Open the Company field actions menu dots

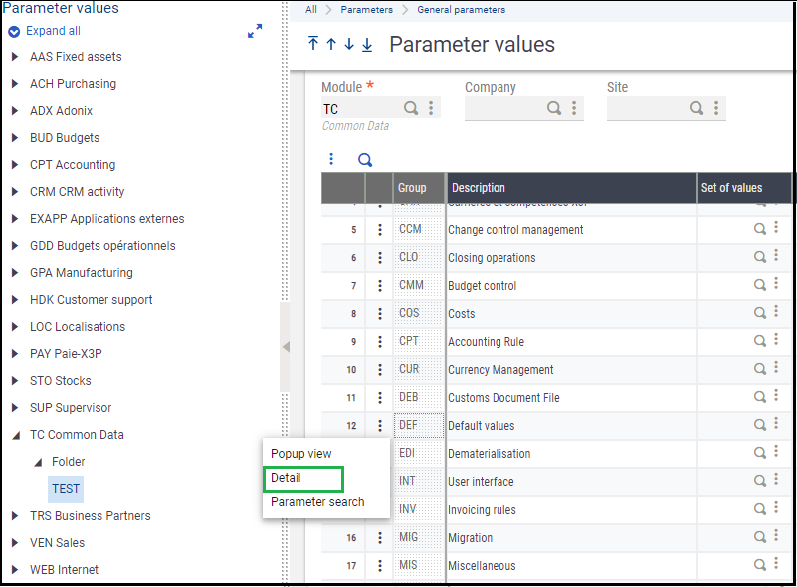point(574,108)
